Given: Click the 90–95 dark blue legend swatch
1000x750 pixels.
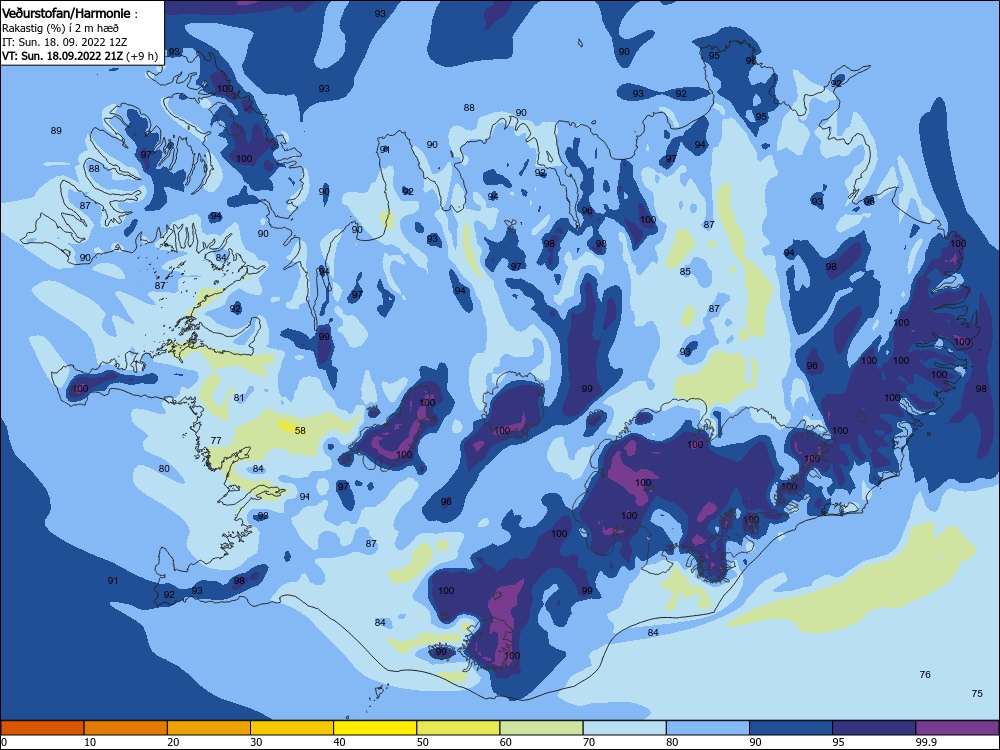Looking at the screenshot, I should [791, 728].
